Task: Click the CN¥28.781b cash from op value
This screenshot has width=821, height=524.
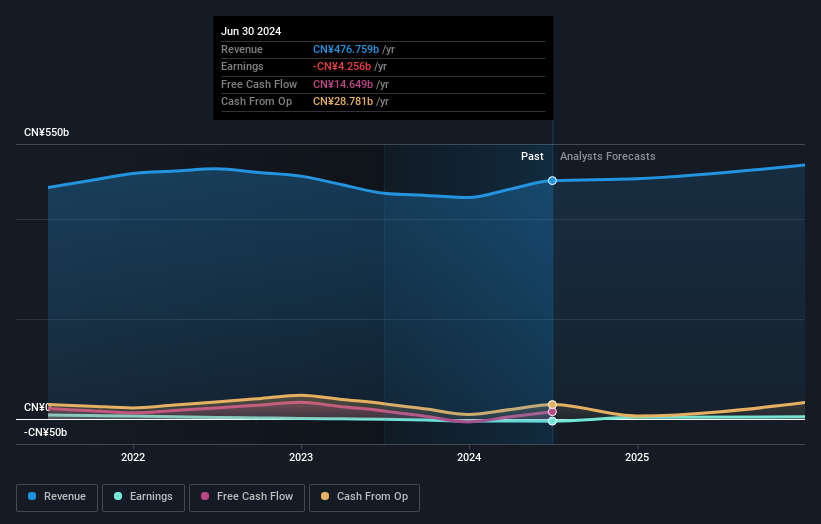Action: pos(343,102)
